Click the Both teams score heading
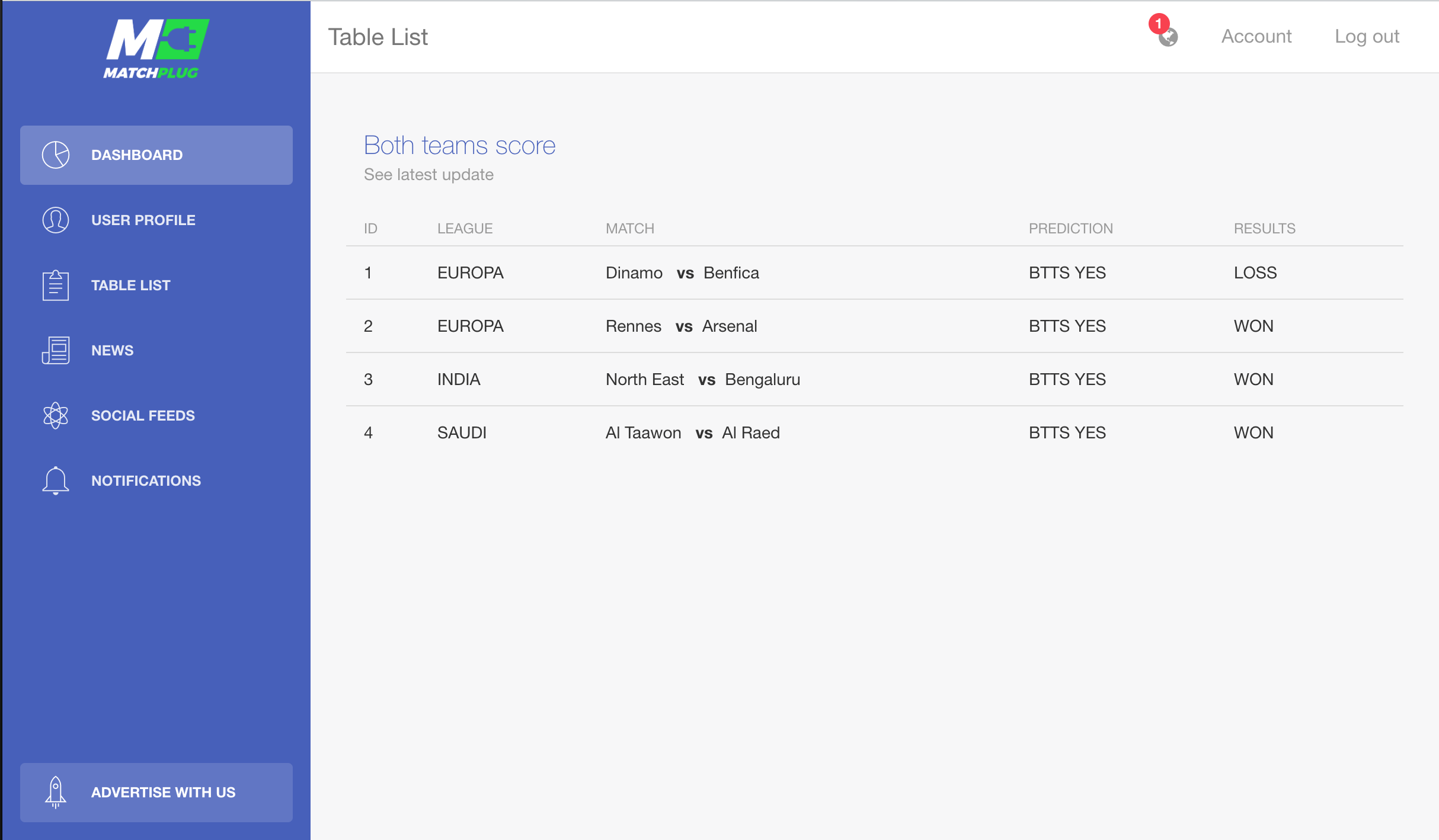This screenshot has width=1439, height=840. (460, 146)
